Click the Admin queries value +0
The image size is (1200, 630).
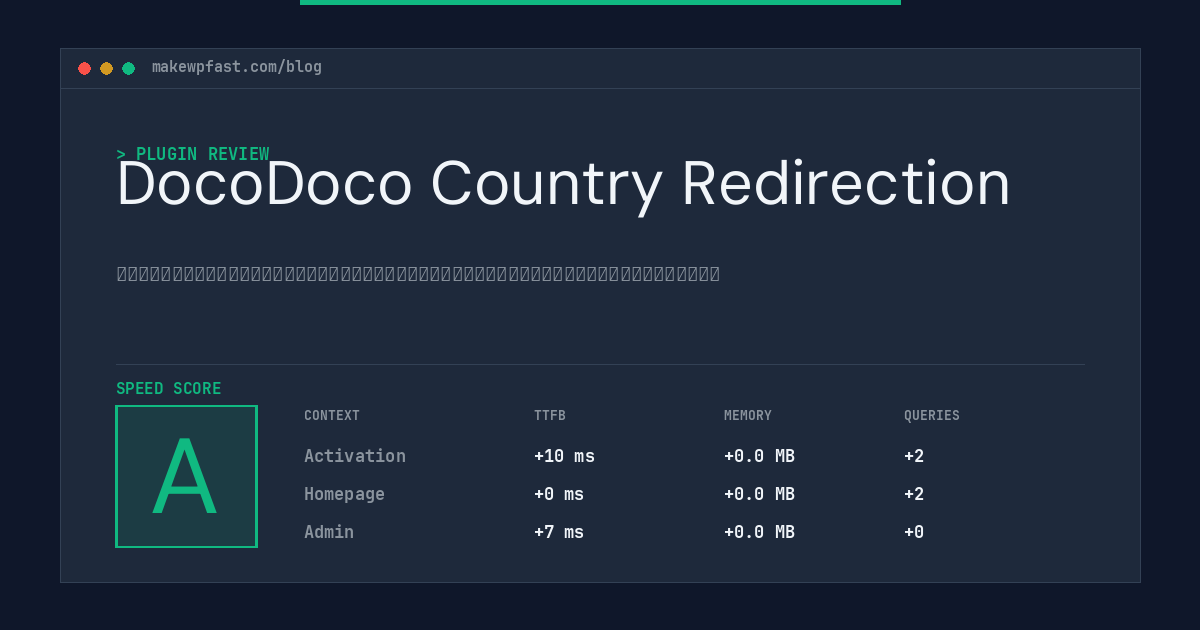(914, 532)
